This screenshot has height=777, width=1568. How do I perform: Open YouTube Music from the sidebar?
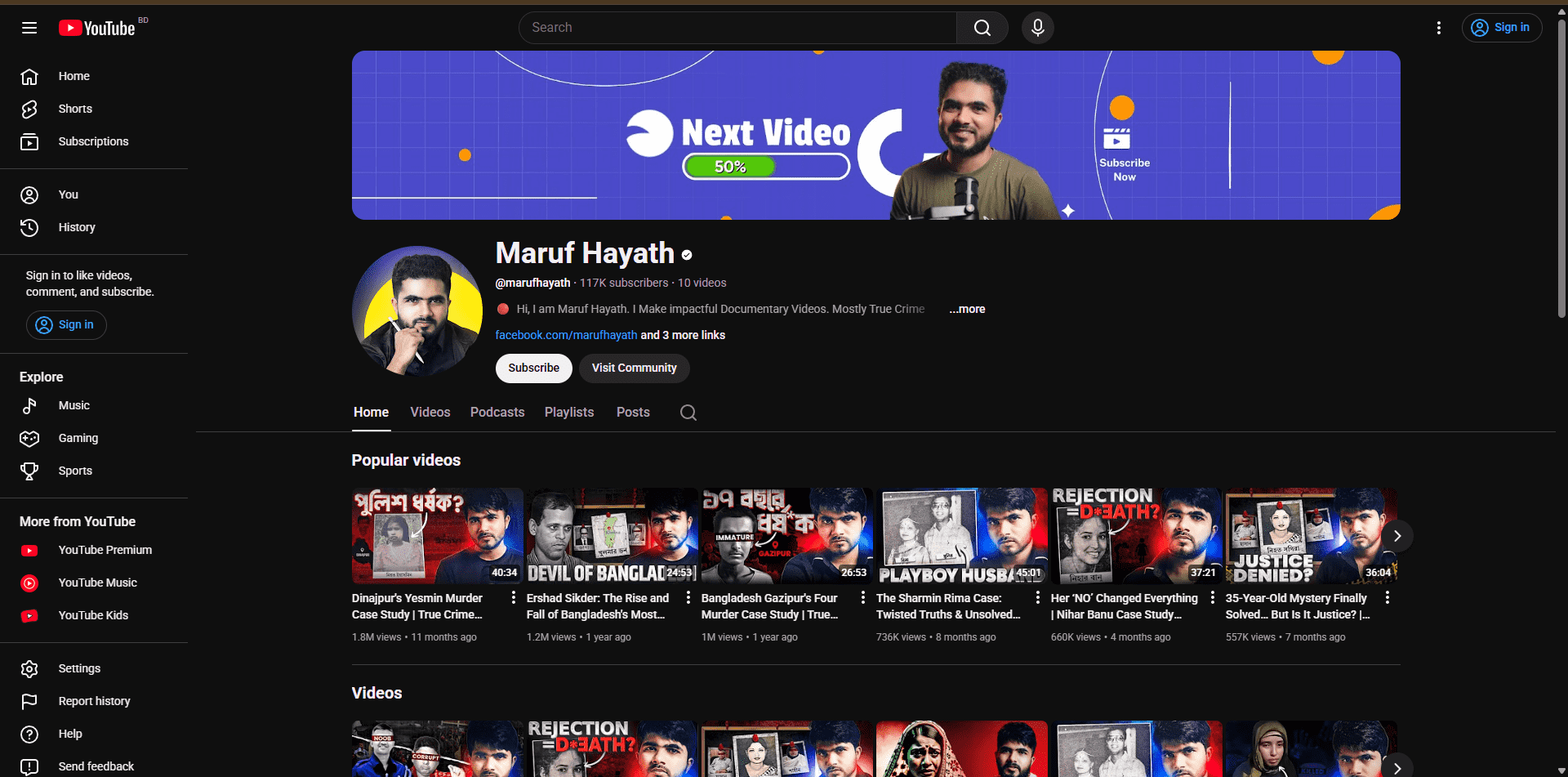(96, 583)
